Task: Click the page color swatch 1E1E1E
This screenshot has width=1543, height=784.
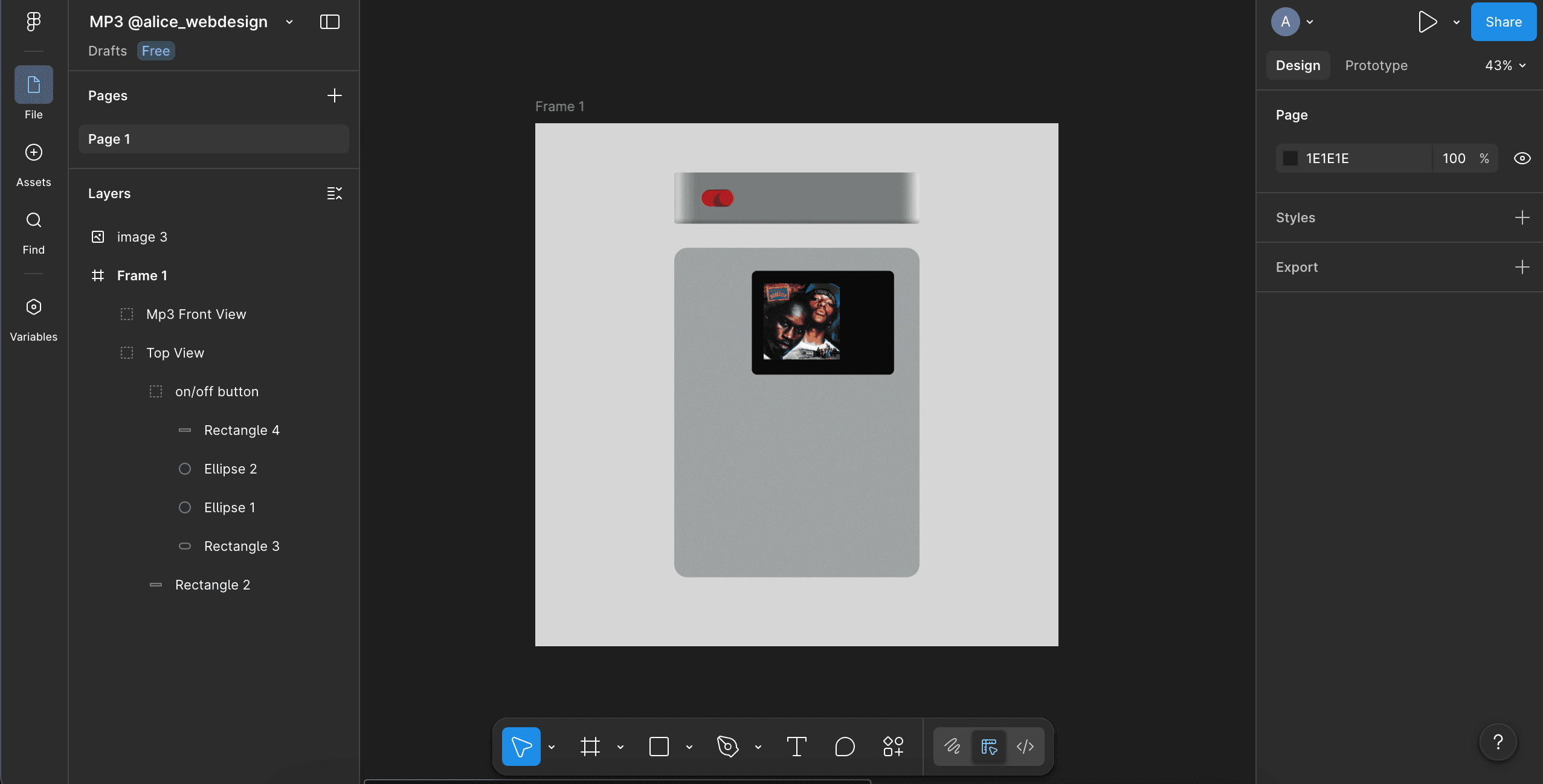Action: point(1290,158)
